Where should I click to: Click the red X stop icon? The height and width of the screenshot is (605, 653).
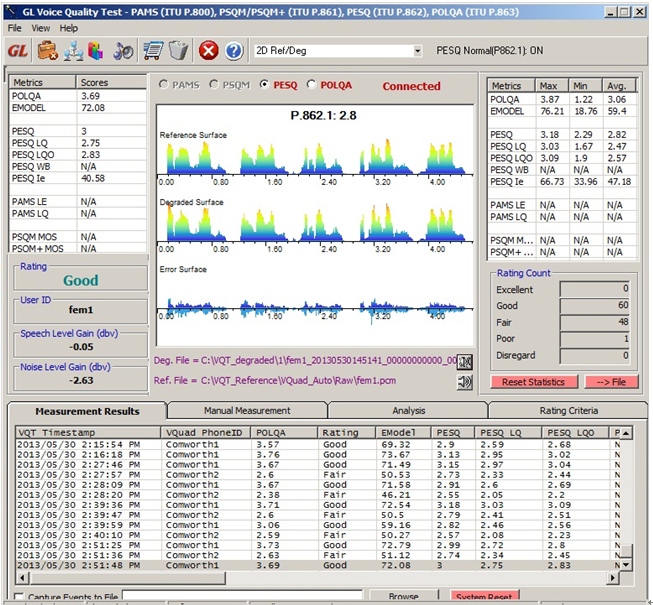coord(208,51)
